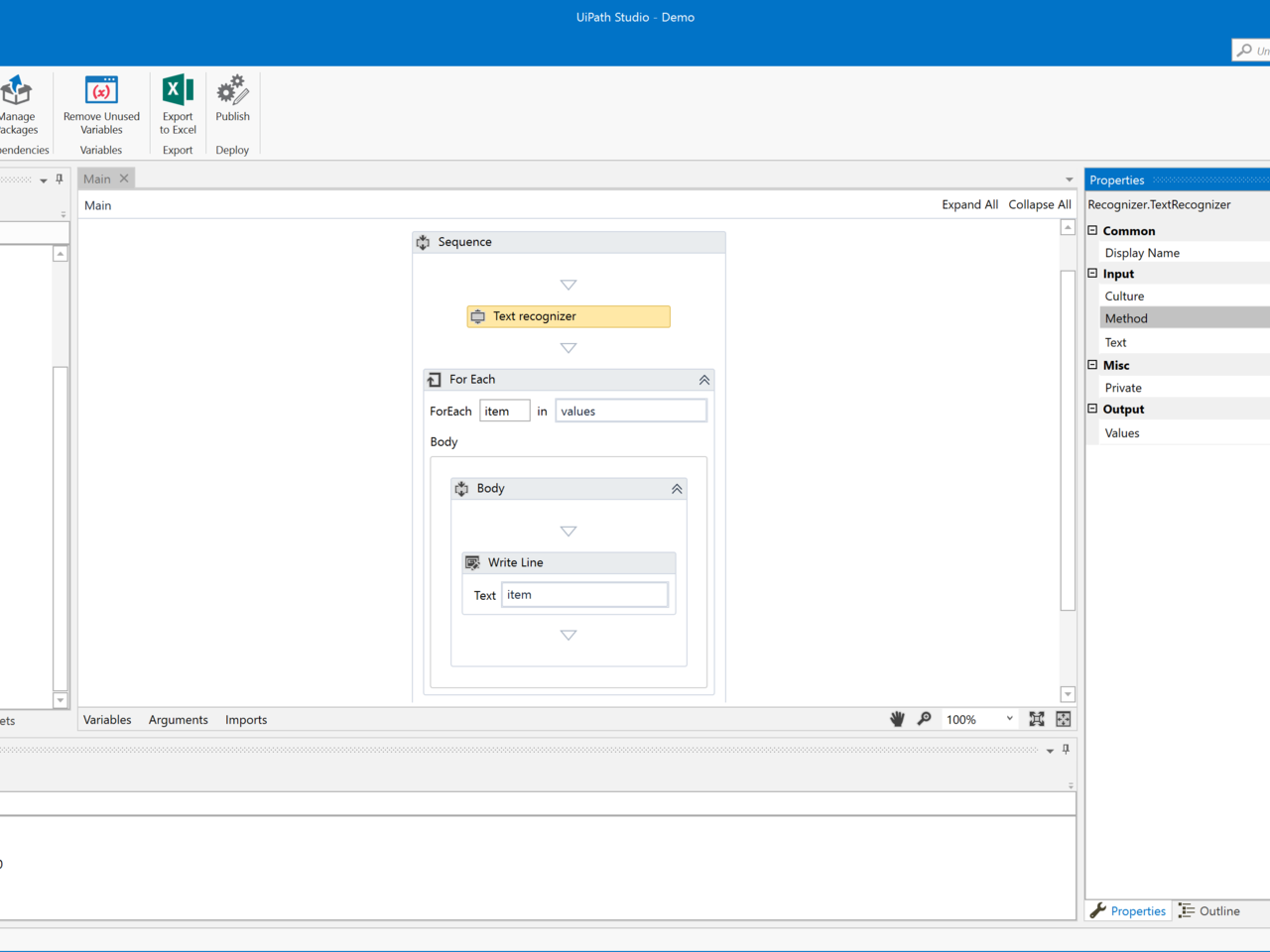Collapse the Common property group

click(x=1092, y=230)
